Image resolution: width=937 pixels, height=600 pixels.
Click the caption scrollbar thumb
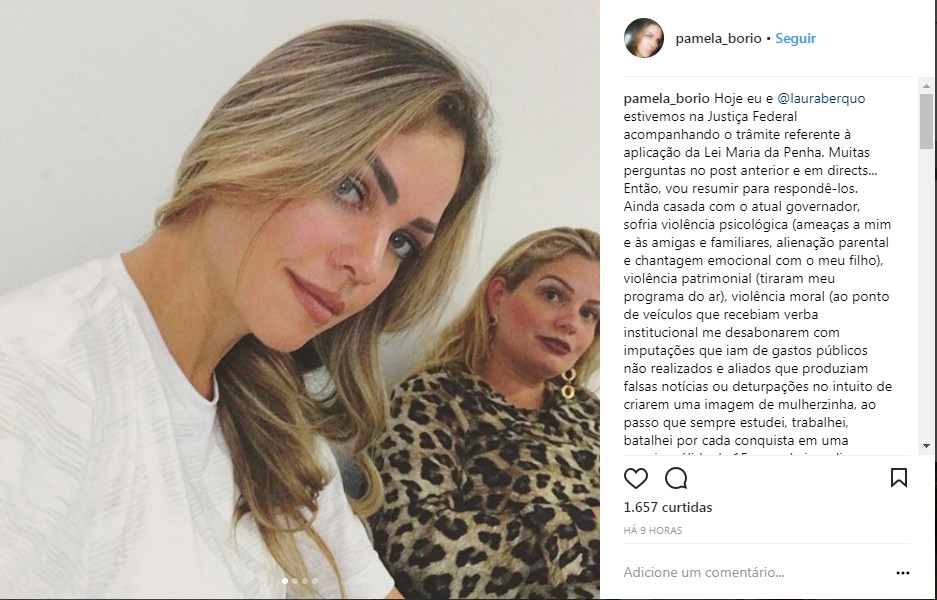tap(926, 121)
